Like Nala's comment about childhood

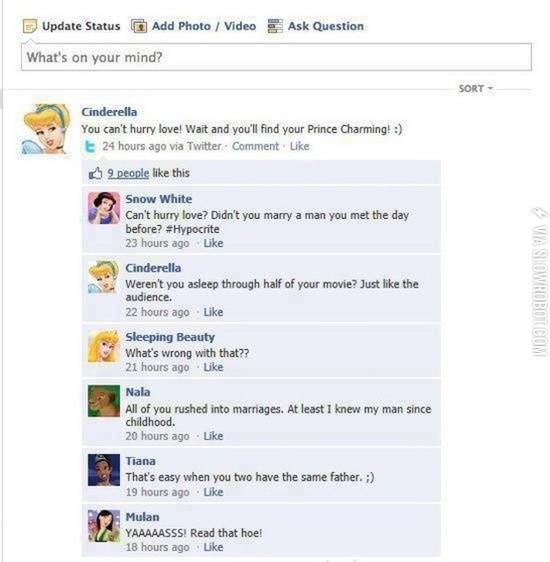(213, 436)
